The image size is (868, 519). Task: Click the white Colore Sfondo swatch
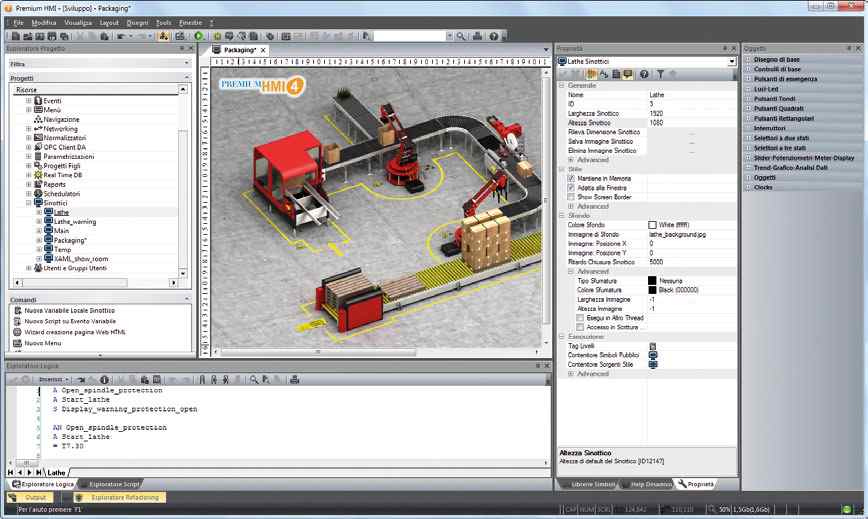point(653,225)
